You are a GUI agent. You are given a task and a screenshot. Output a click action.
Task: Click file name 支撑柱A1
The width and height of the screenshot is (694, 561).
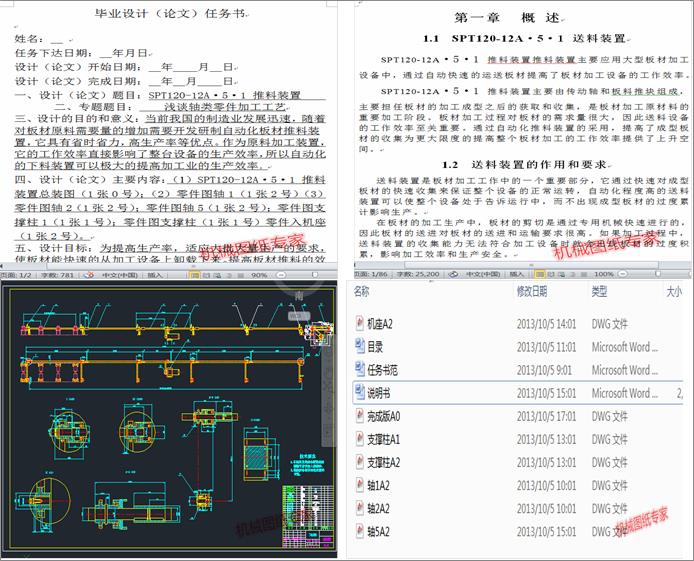tap(383, 439)
